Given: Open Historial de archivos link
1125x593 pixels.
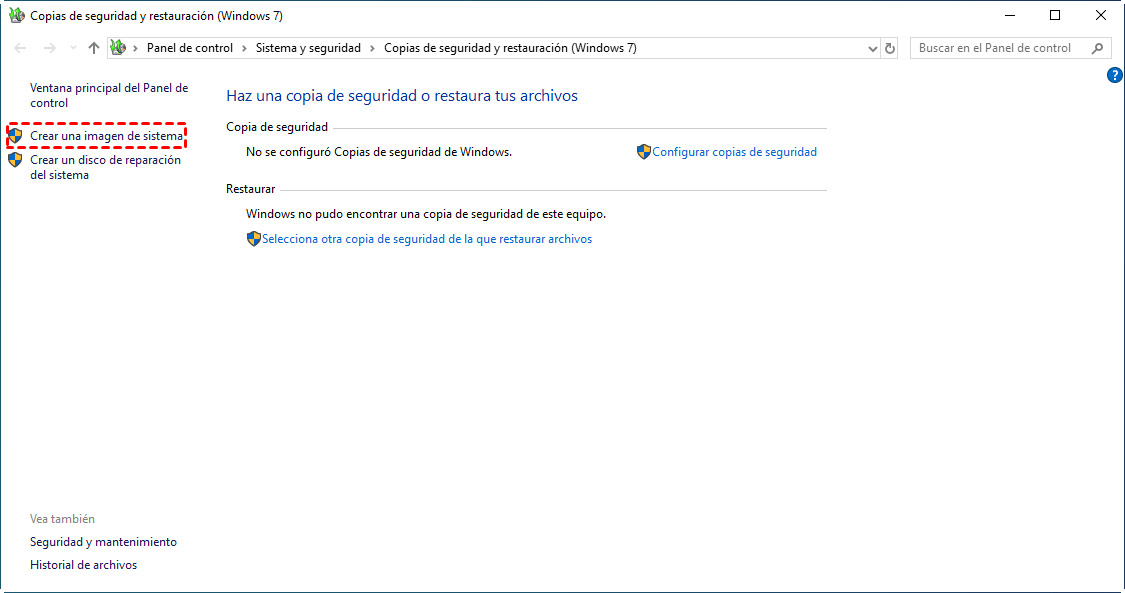Looking at the screenshot, I should (83, 565).
